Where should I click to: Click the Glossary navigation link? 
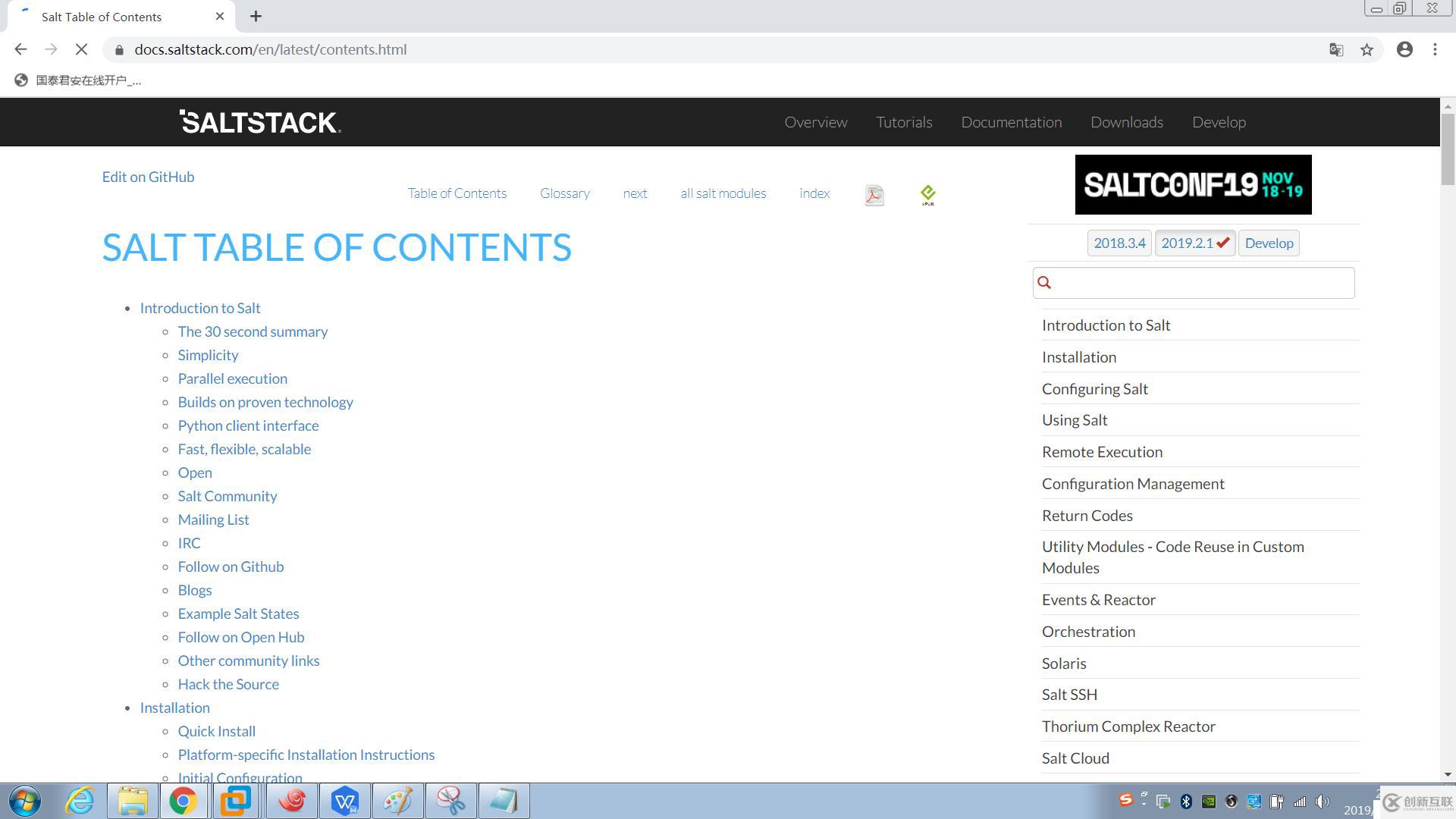pyautogui.click(x=564, y=193)
